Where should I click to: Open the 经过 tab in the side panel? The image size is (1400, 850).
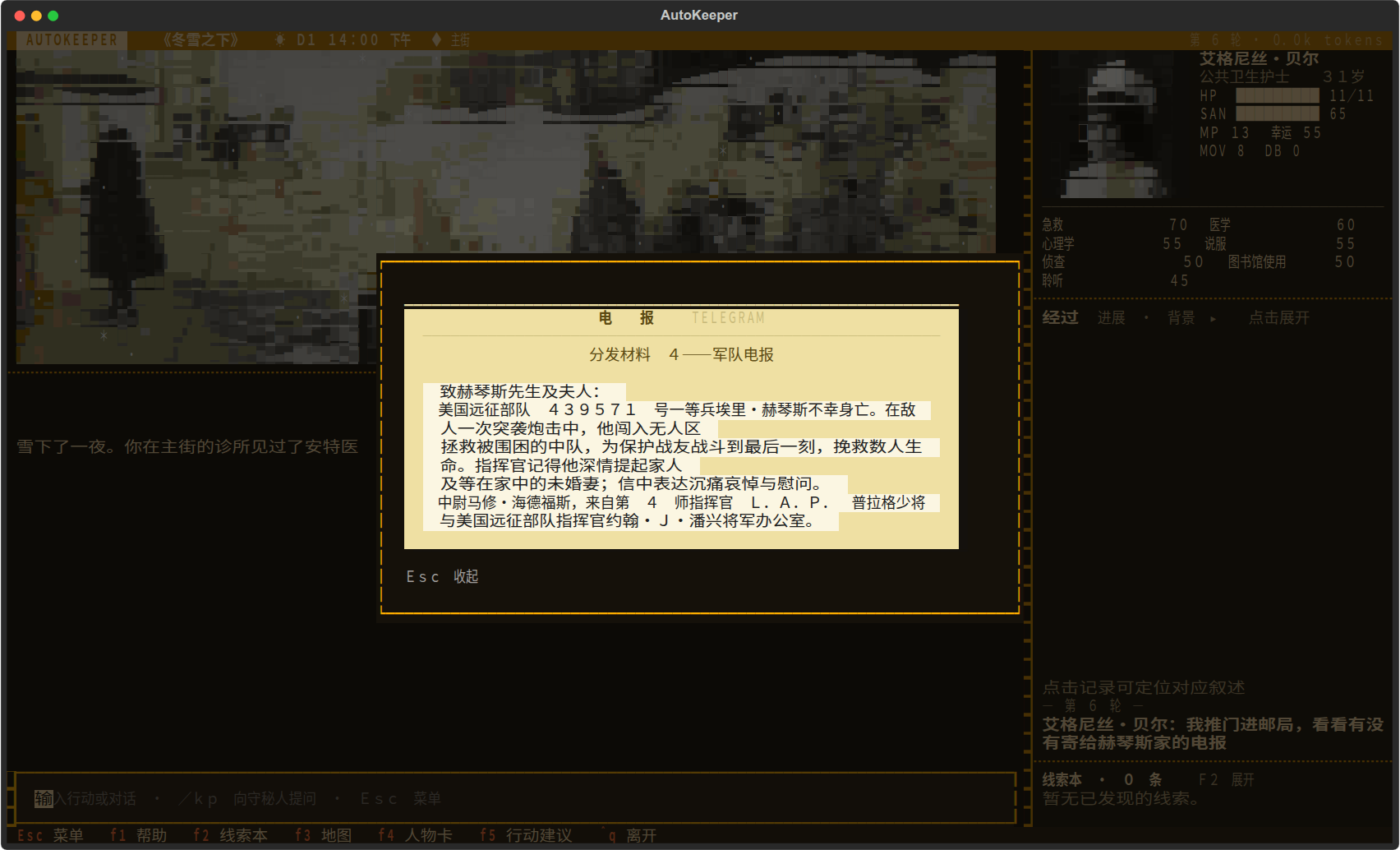tap(1060, 317)
